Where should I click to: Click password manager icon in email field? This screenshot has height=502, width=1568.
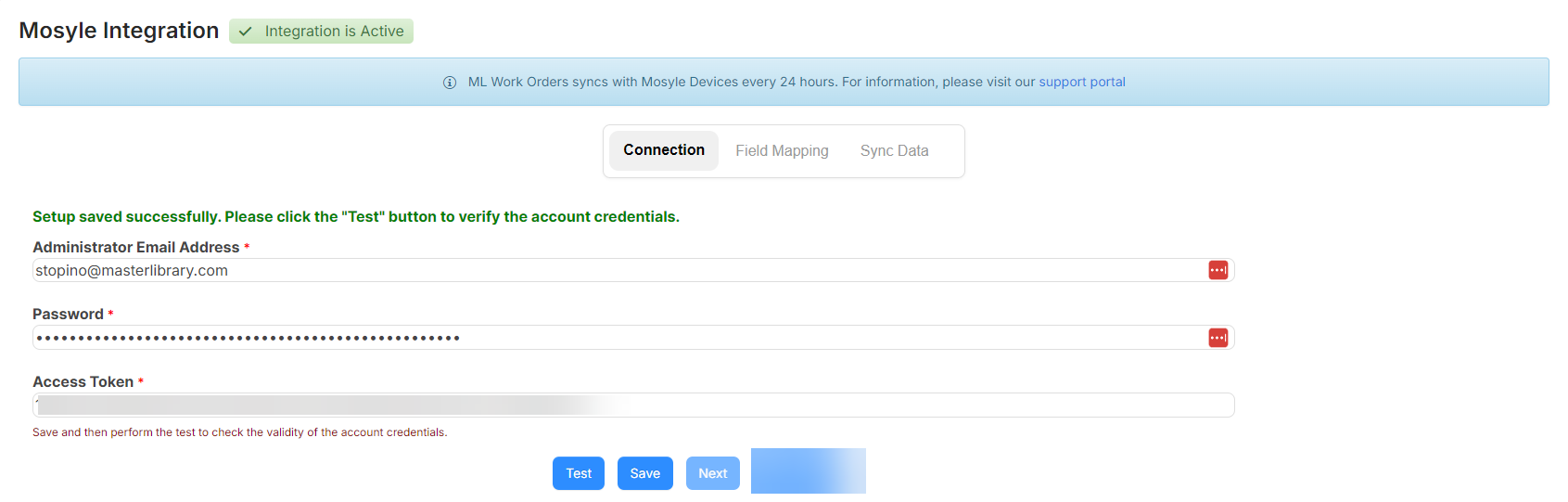[x=1218, y=270]
